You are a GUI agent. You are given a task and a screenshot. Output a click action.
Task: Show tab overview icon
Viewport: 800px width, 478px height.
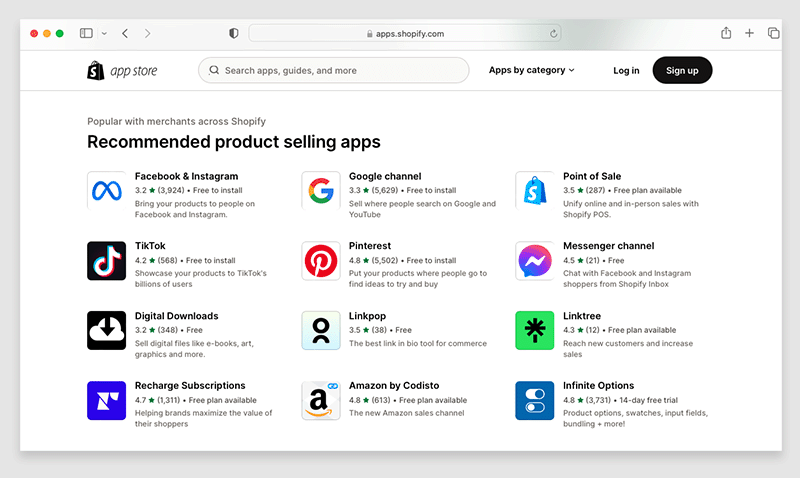tap(773, 33)
